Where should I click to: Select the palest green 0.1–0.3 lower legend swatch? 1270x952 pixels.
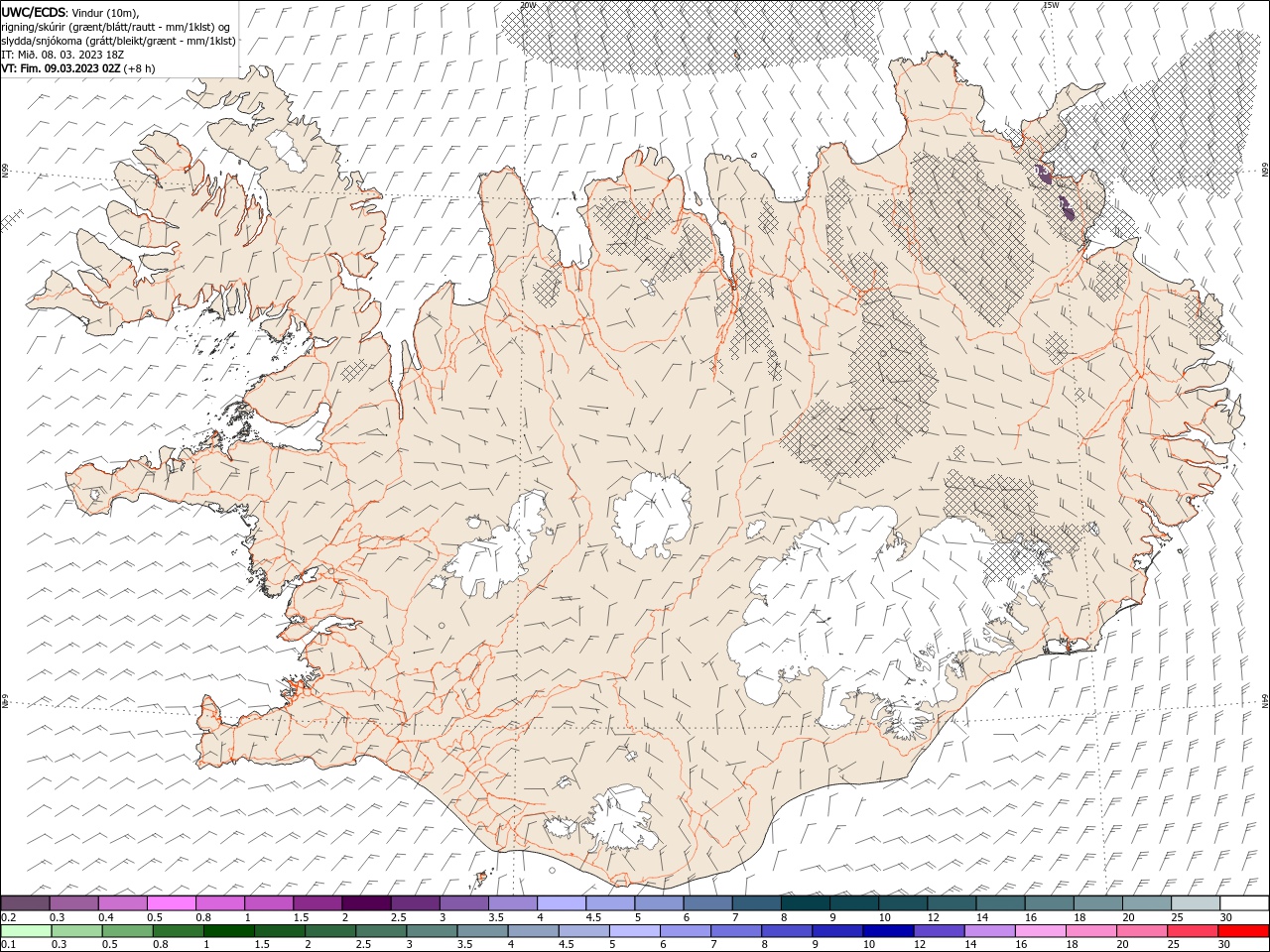click(26, 931)
